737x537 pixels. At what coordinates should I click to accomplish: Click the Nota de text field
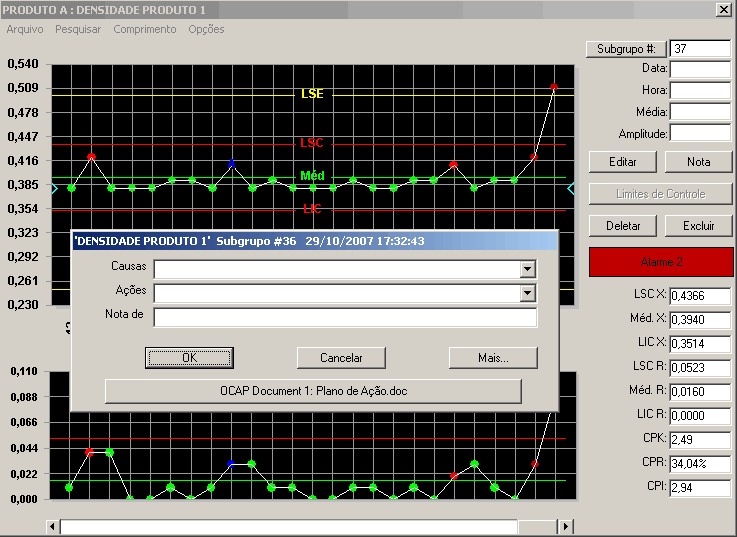click(x=345, y=317)
